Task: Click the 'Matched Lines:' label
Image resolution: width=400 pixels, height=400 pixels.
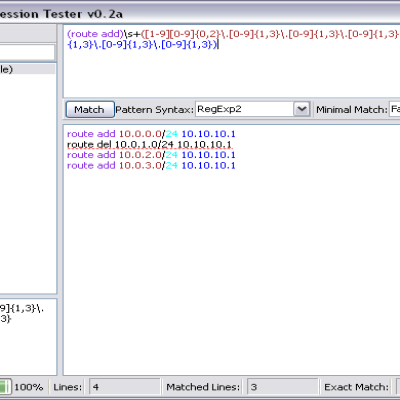Action: click(x=203, y=387)
